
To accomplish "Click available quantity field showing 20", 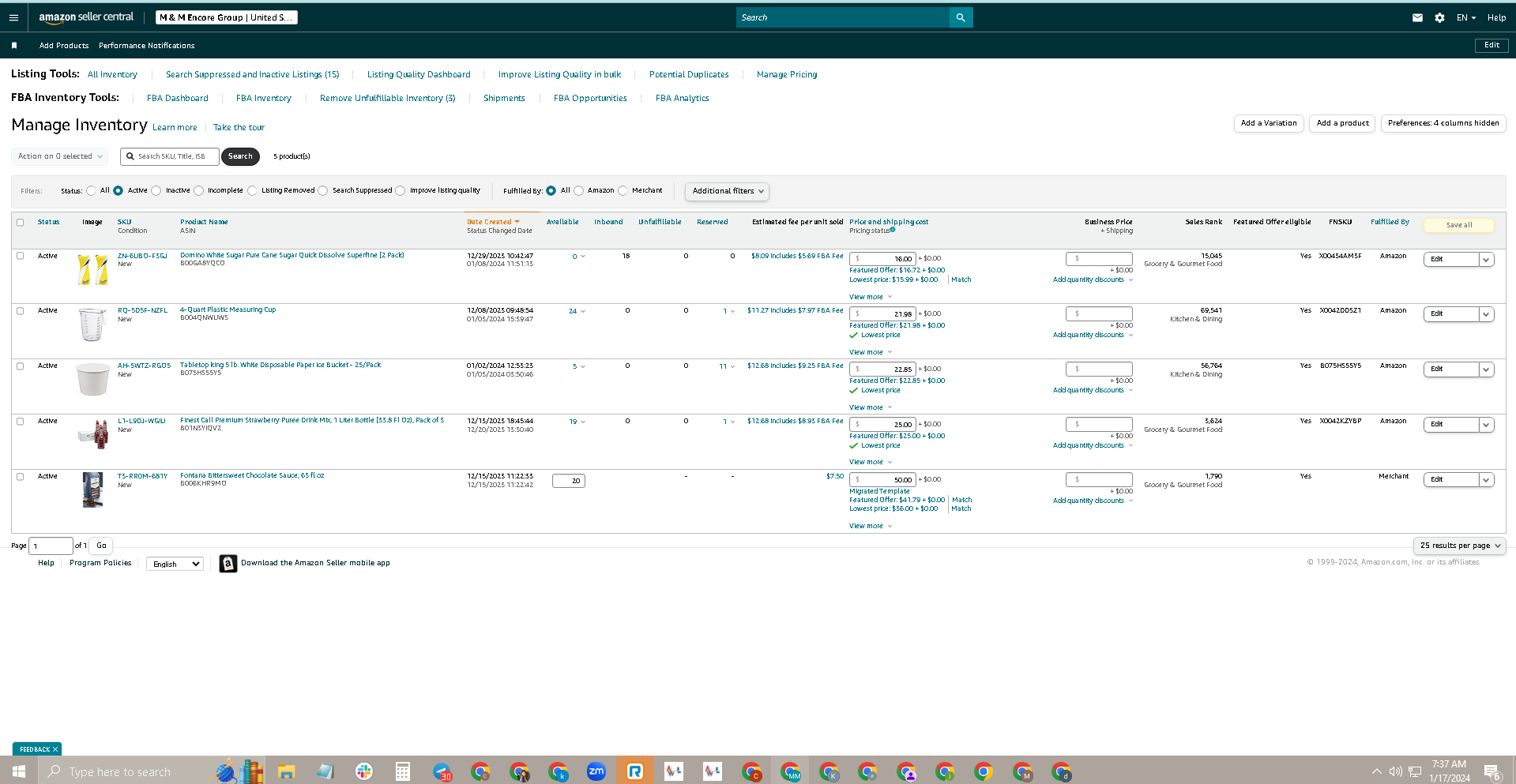I will pos(569,480).
